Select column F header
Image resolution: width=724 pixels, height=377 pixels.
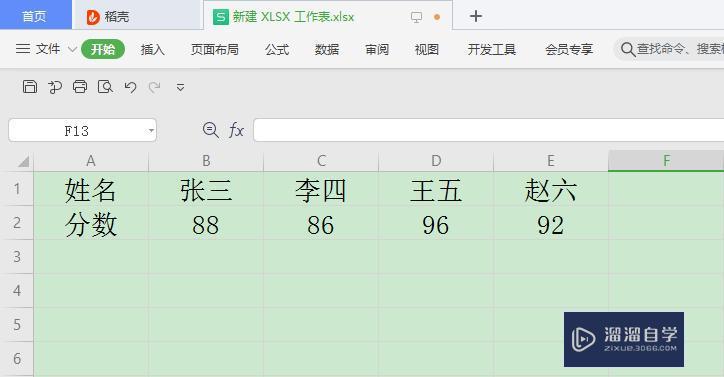click(x=666, y=161)
